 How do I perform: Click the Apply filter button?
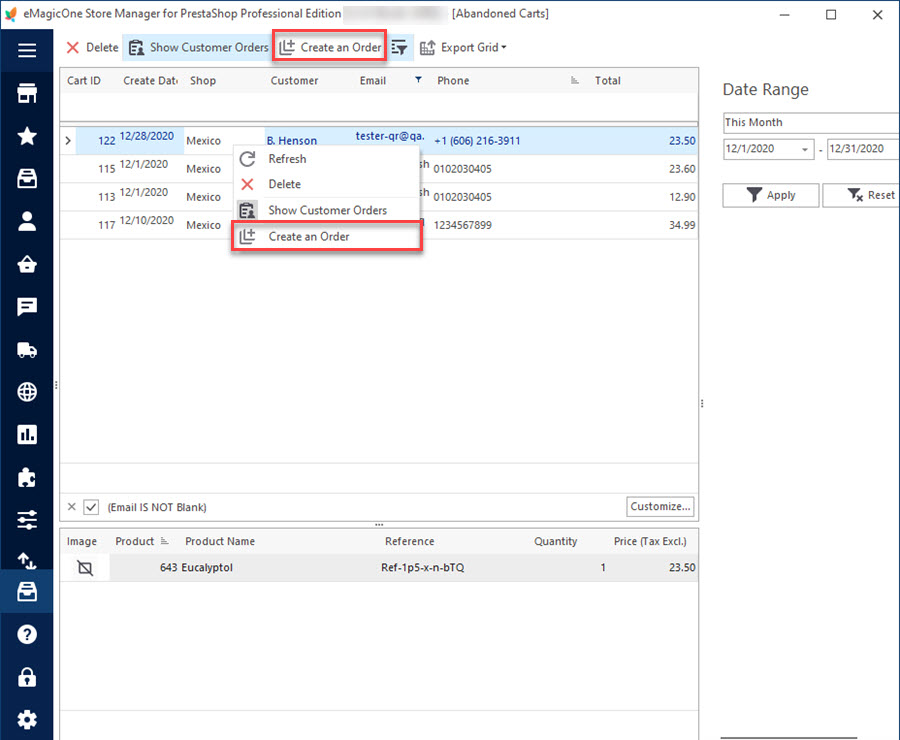[x=770, y=196]
